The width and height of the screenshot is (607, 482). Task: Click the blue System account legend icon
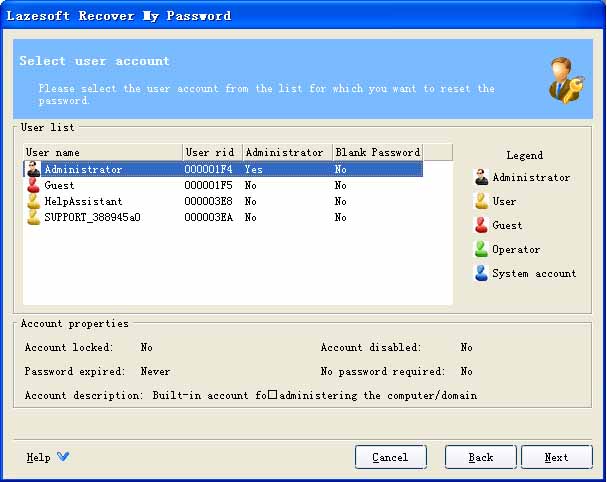click(x=481, y=273)
